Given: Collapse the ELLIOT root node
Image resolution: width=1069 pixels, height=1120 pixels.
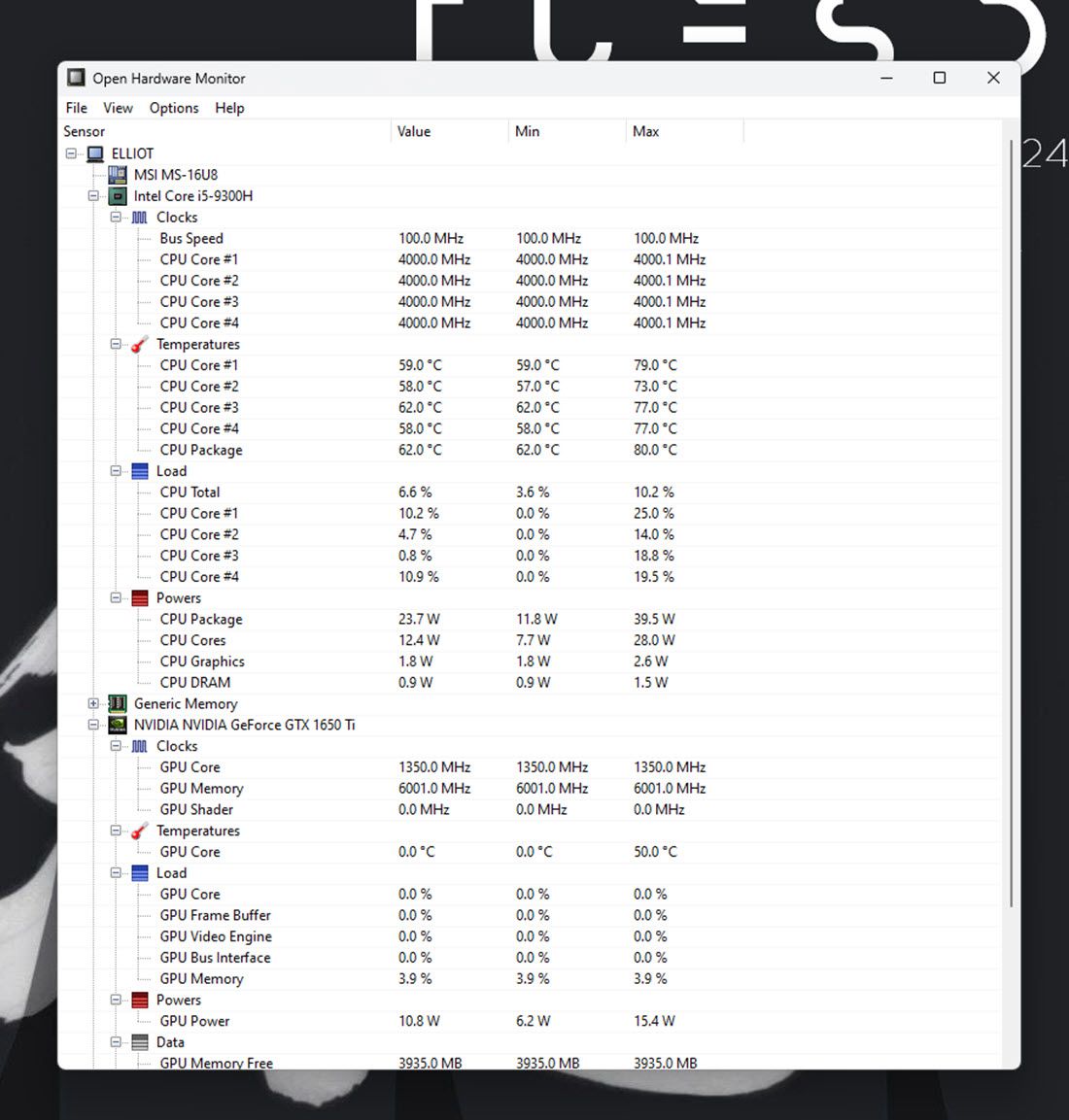Looking at the screenshot, I should [71, 153].
